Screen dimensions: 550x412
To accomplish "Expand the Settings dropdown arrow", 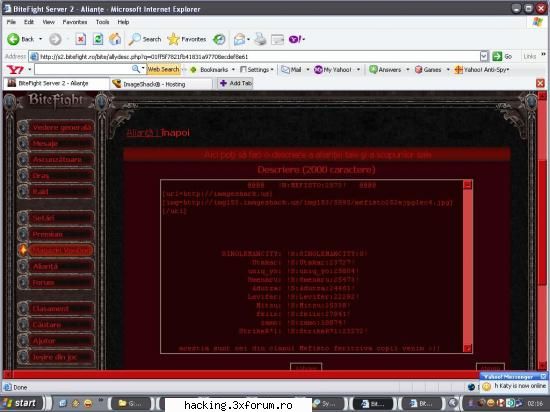I will pyautogui.click(x=272, y=69).
